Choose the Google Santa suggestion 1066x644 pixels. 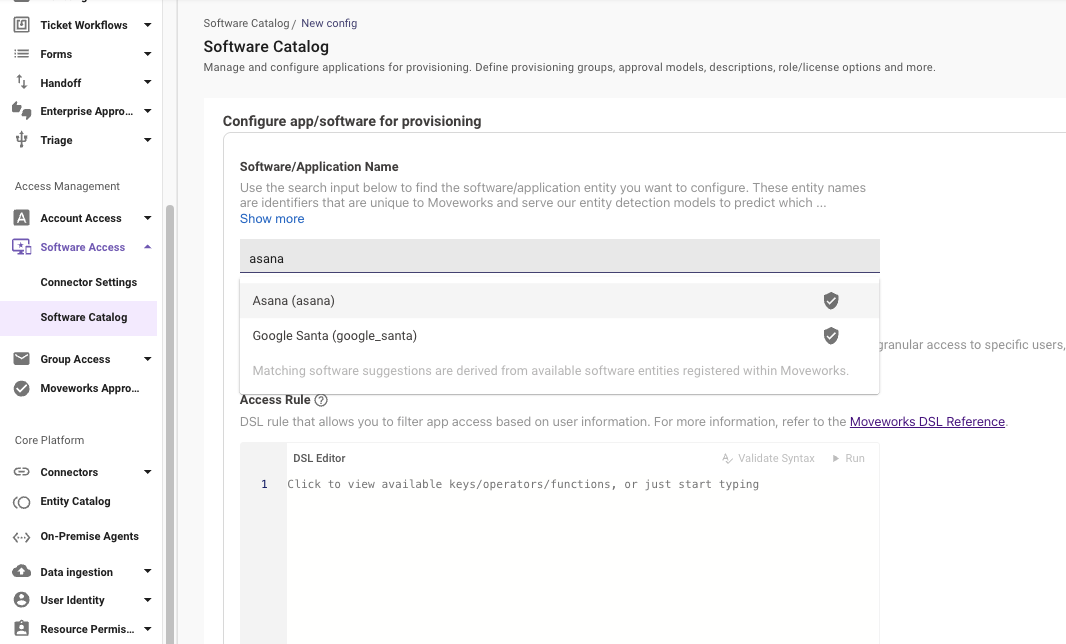tap(335, 336)
